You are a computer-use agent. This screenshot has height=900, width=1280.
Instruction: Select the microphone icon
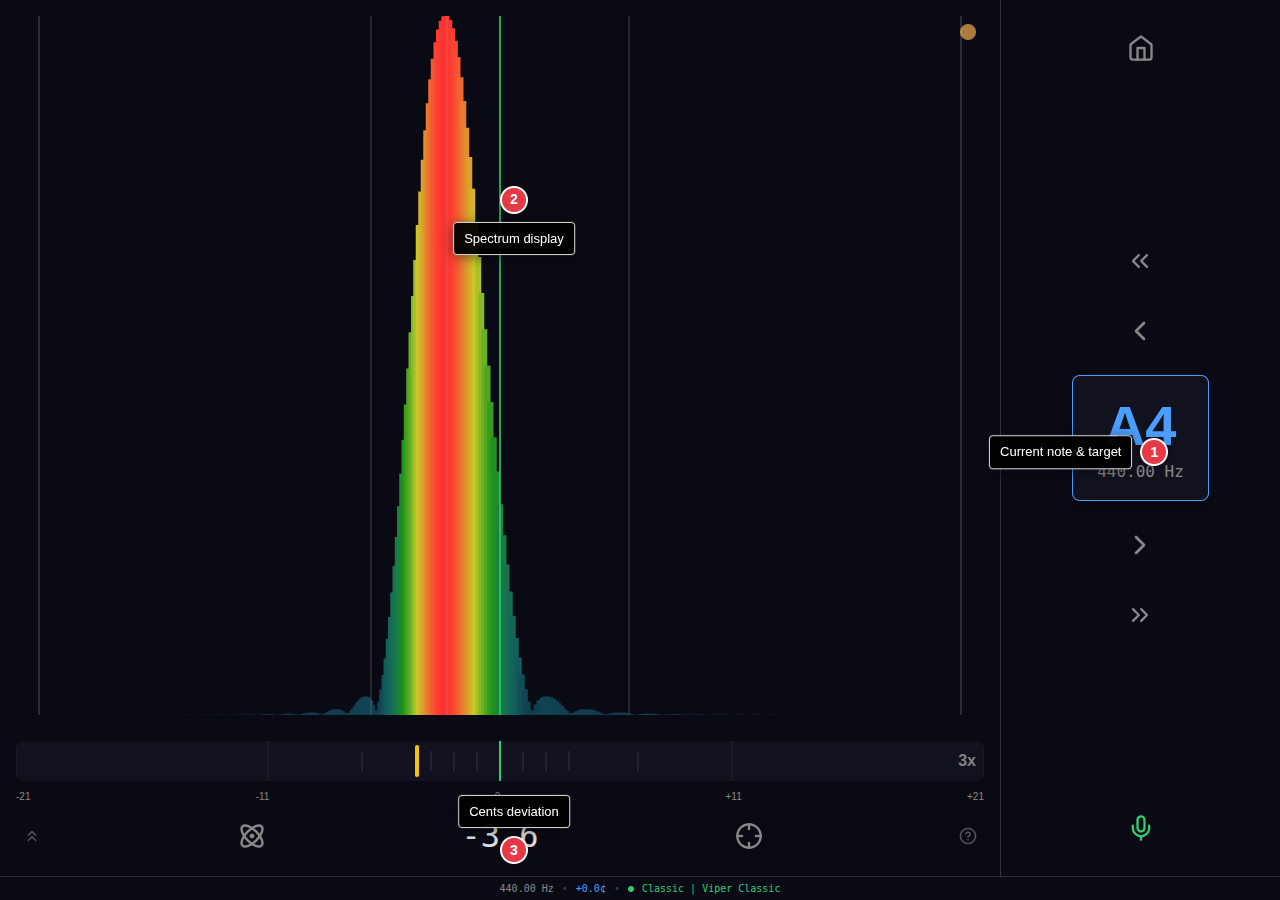point(1140,828)
